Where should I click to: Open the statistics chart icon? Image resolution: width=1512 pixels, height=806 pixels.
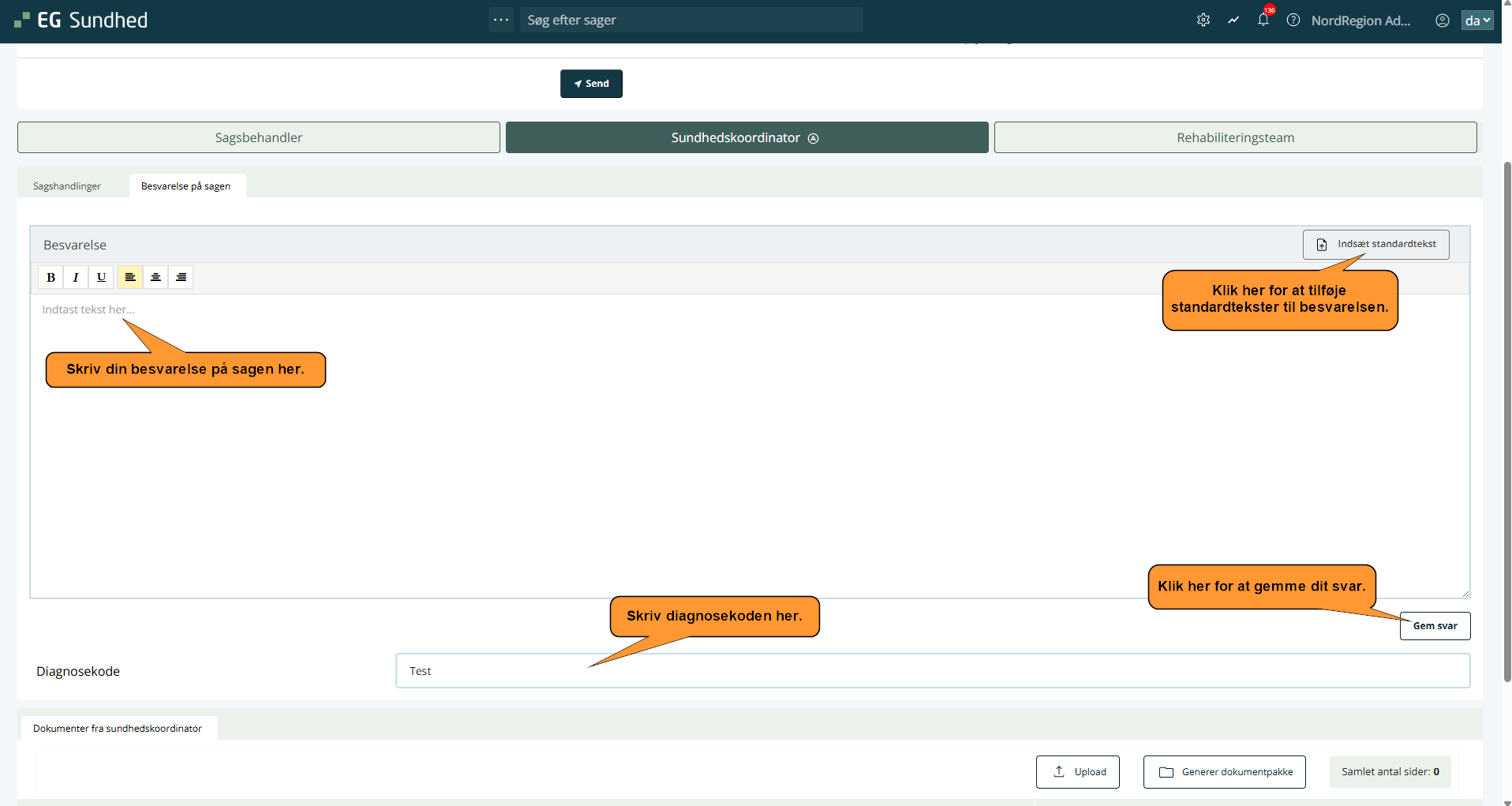pos(1233,21)
